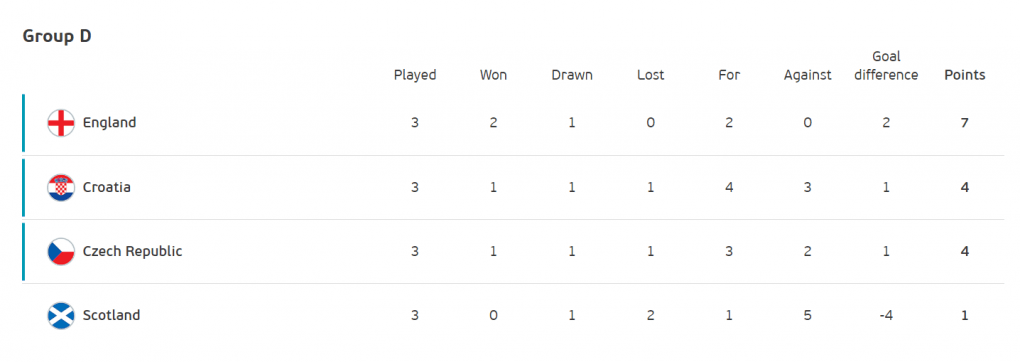Click England's points value 7
Viewport: 1020px width, 362px height.
pos(965,122)
